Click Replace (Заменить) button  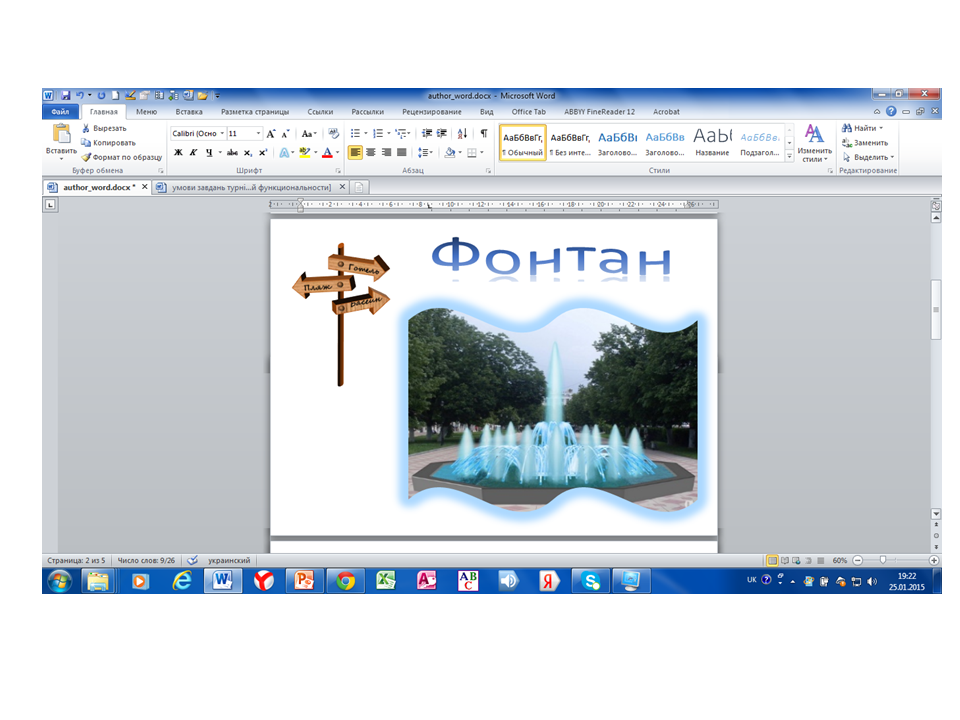864,143
